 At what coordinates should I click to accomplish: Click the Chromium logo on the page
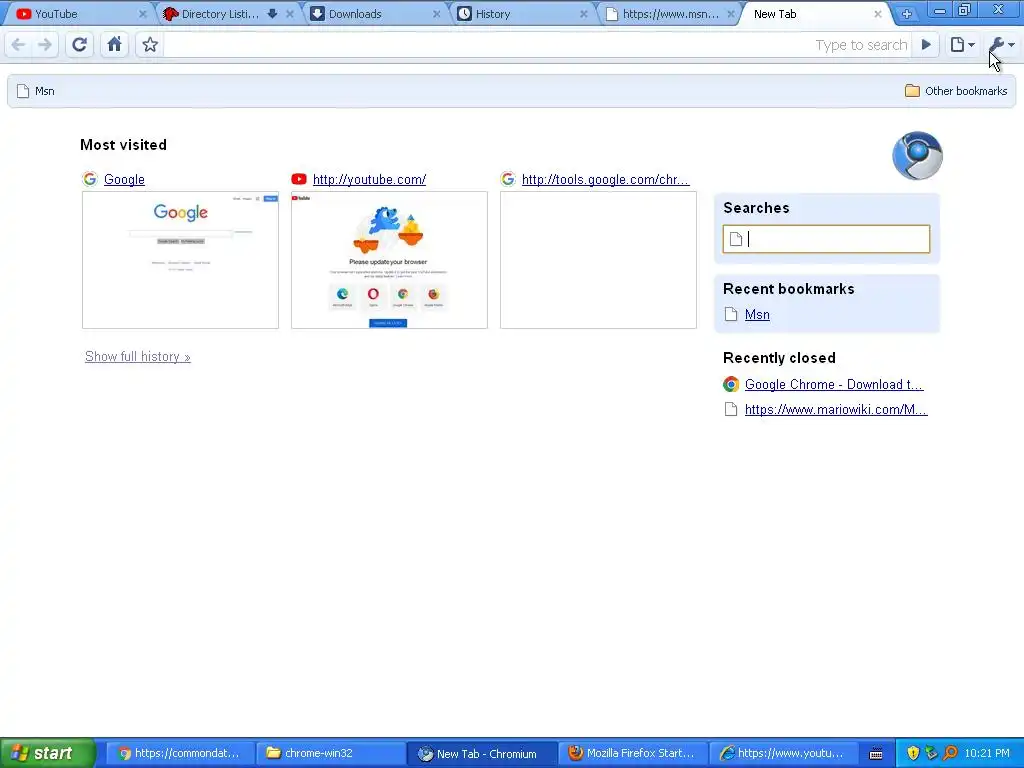coord(918,155)
